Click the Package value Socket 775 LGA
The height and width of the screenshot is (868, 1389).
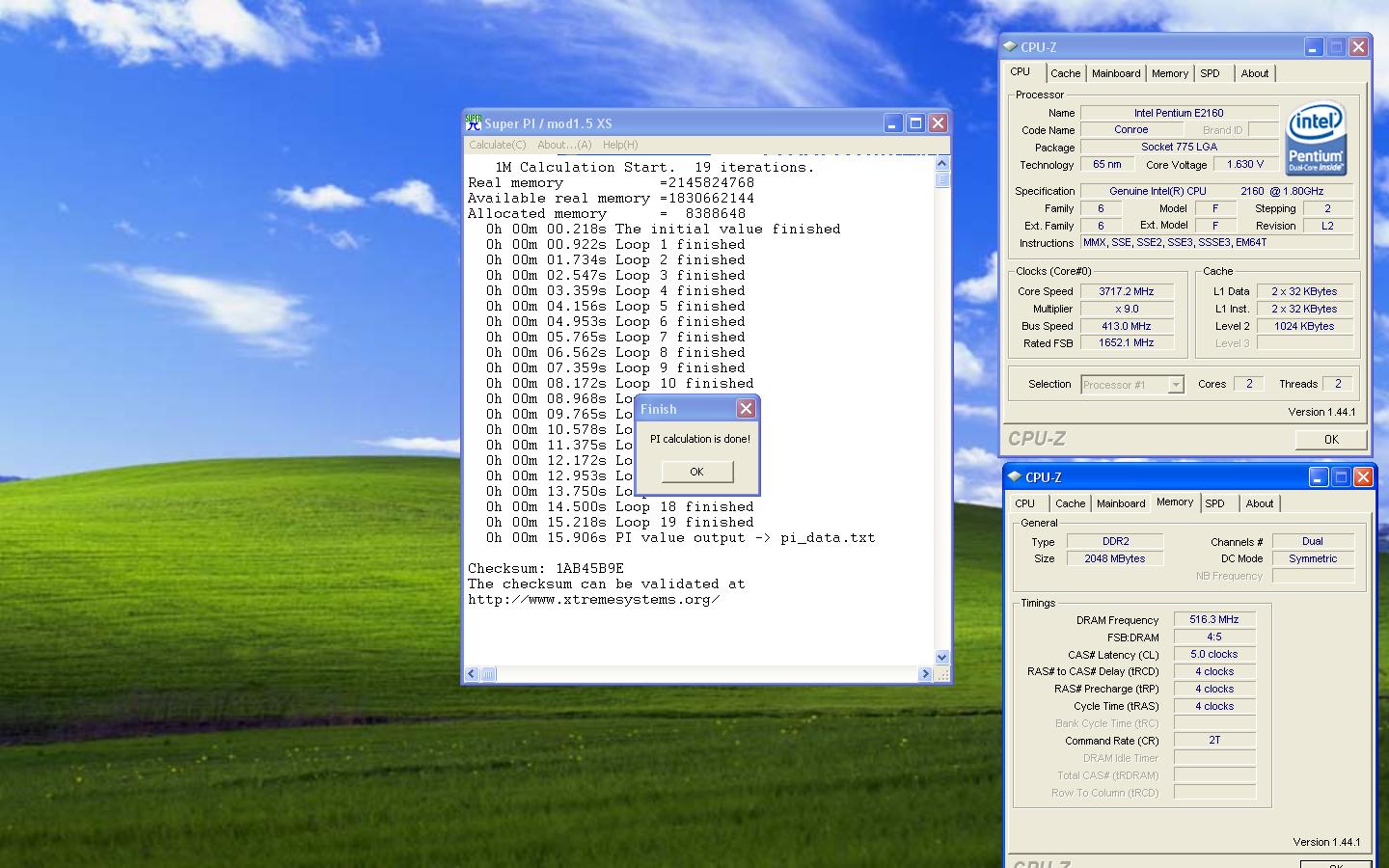(1179, 147)
